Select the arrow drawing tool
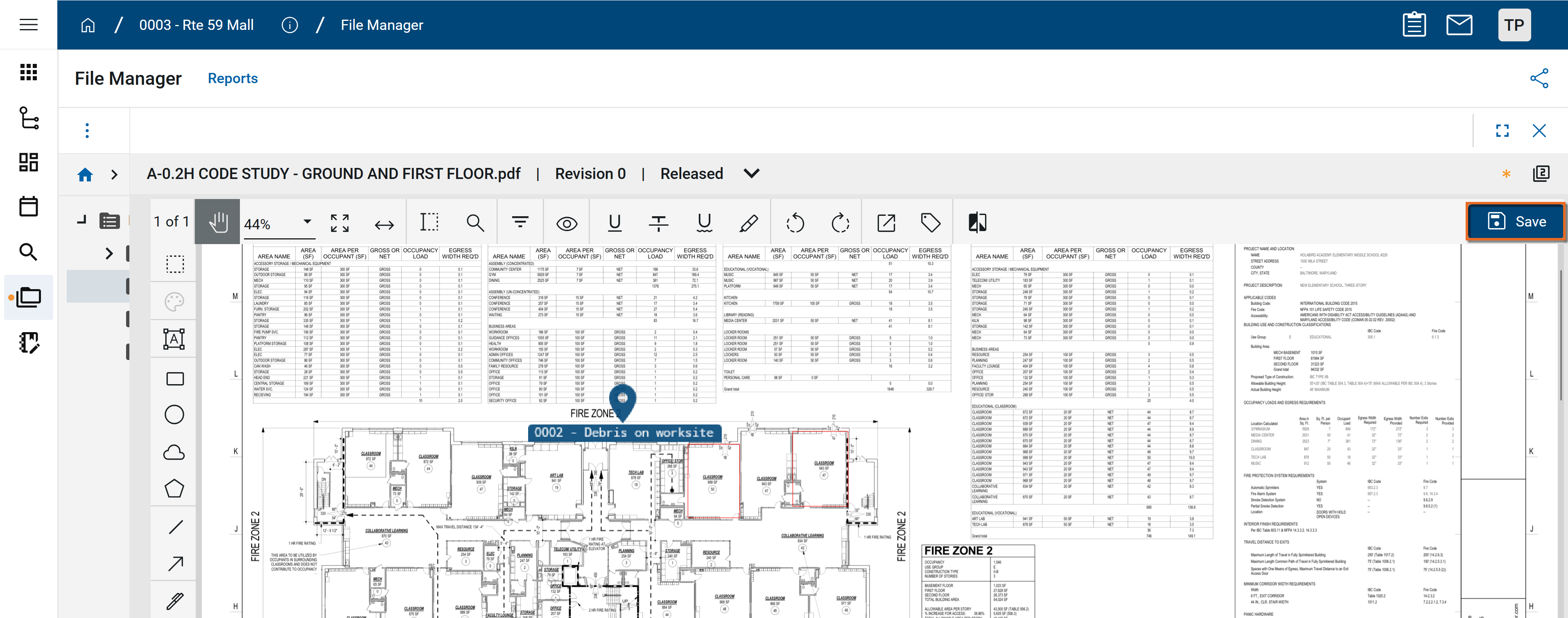The width and height of the screenshot is (1568, 618). pyautogui.click(x=175, y=564)
